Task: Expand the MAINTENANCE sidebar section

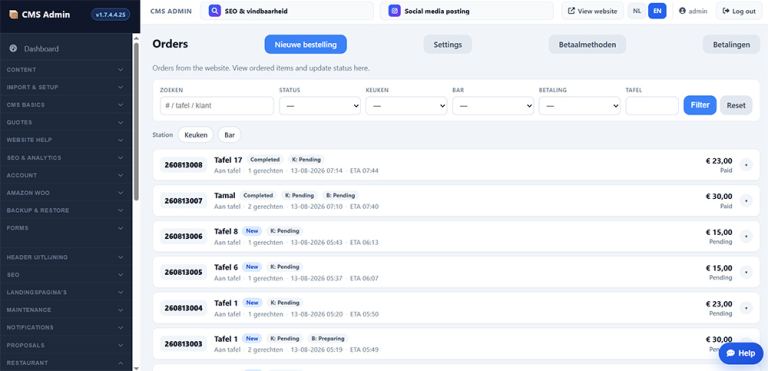Action: 66,310
